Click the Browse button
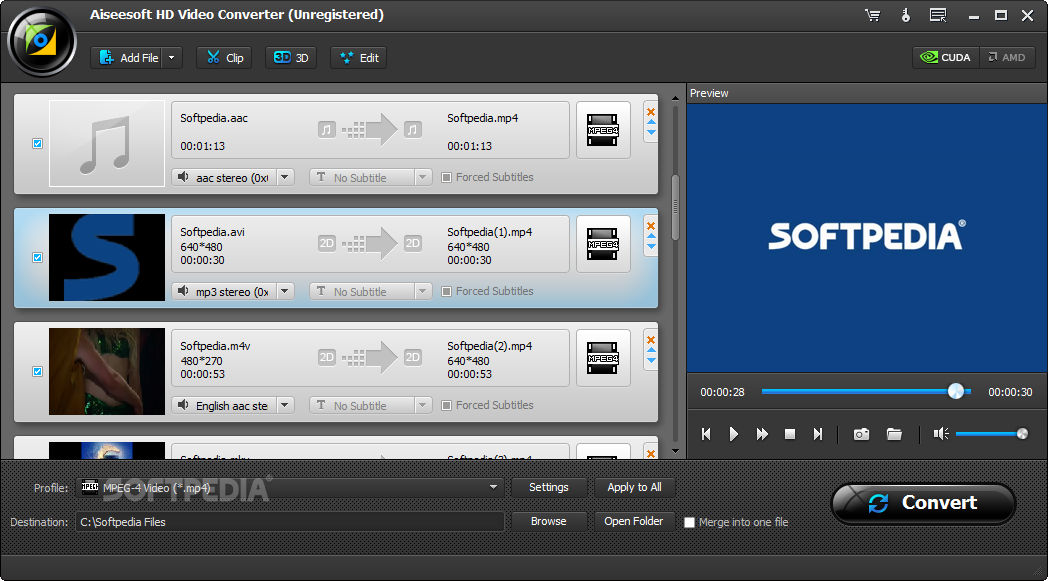The image size is (1048, 581). (549, 521)
